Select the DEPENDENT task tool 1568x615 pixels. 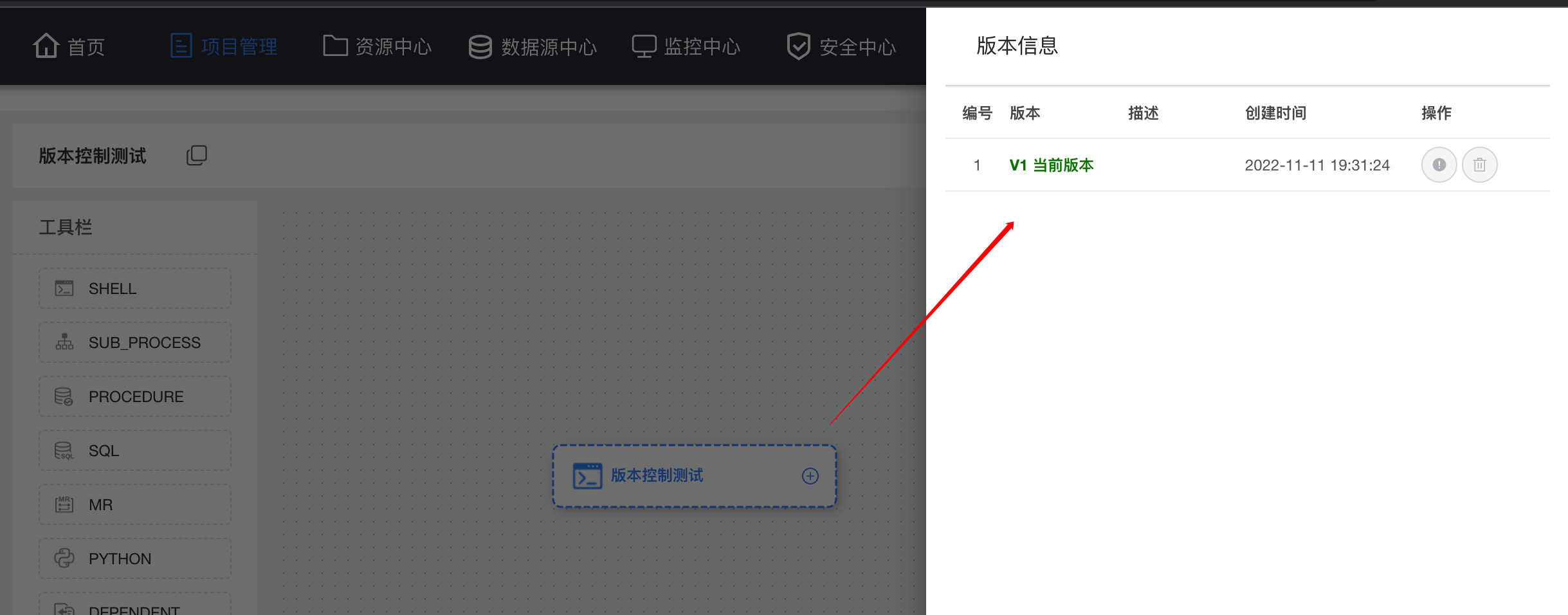[x=134, y=608]
